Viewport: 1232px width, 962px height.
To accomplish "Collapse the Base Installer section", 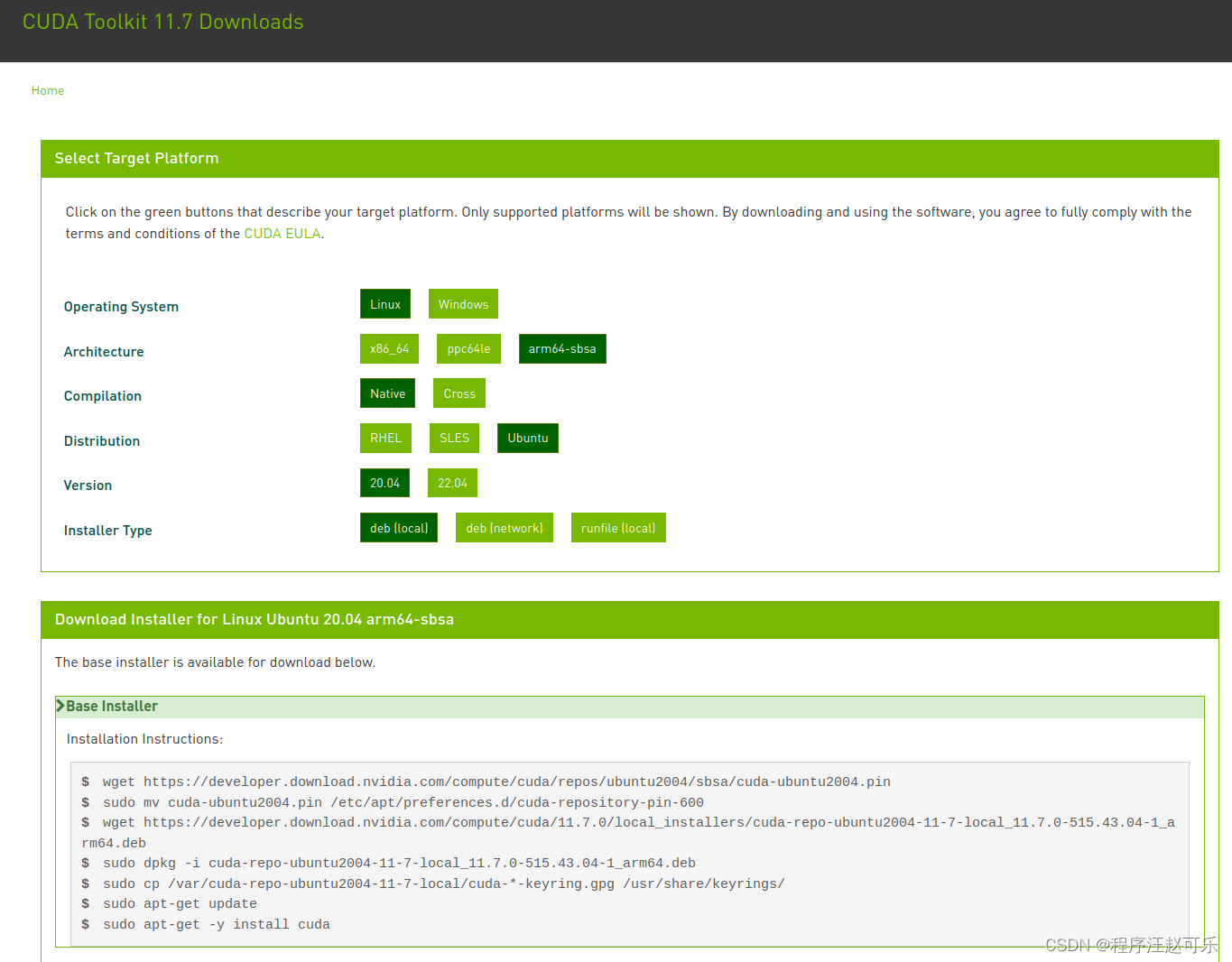I will pyautogui.click(x=629, y=707).
